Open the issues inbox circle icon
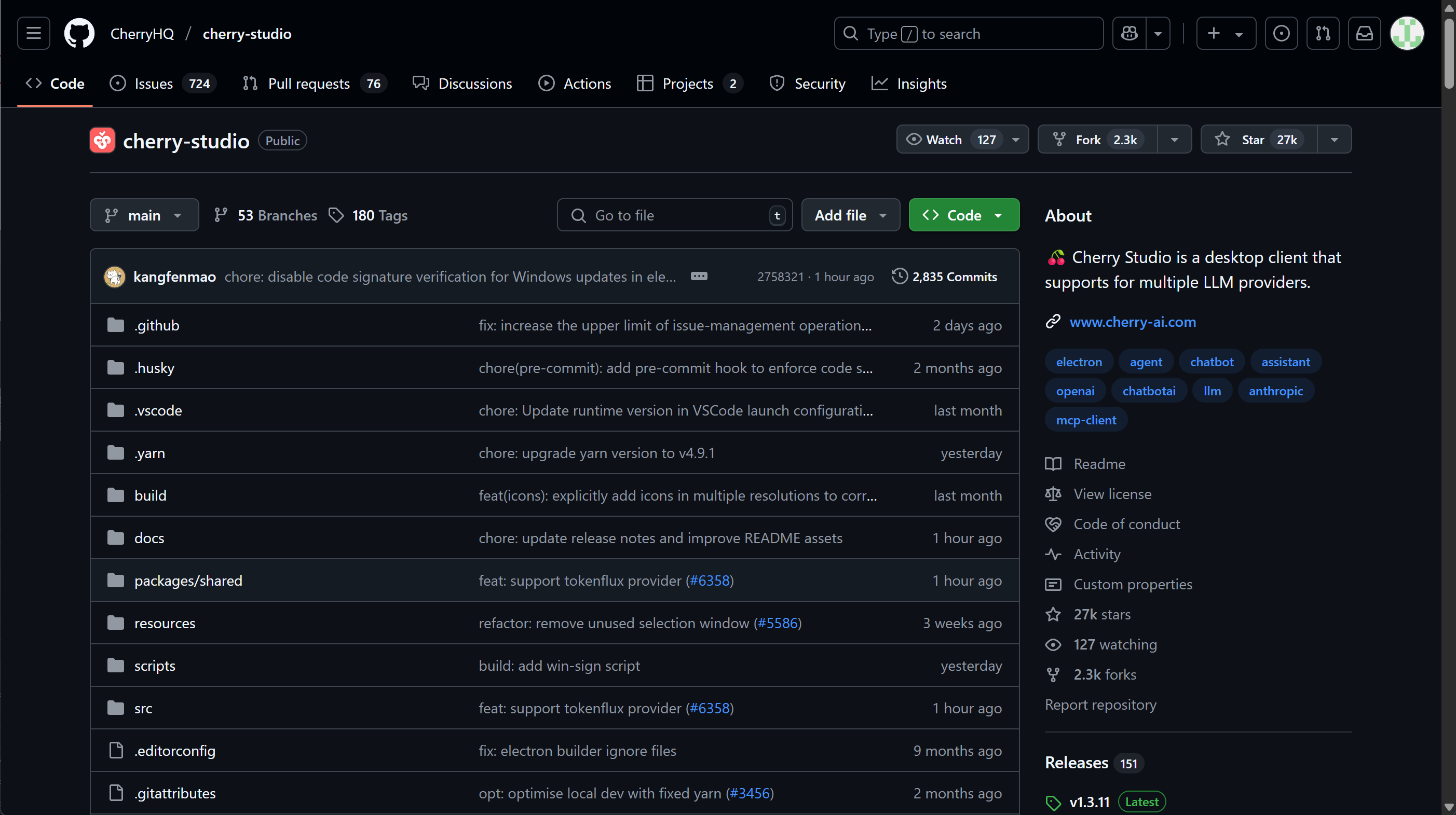Screen dimensions: 1456x815 pyautogui.click(x=1281, y=33)
